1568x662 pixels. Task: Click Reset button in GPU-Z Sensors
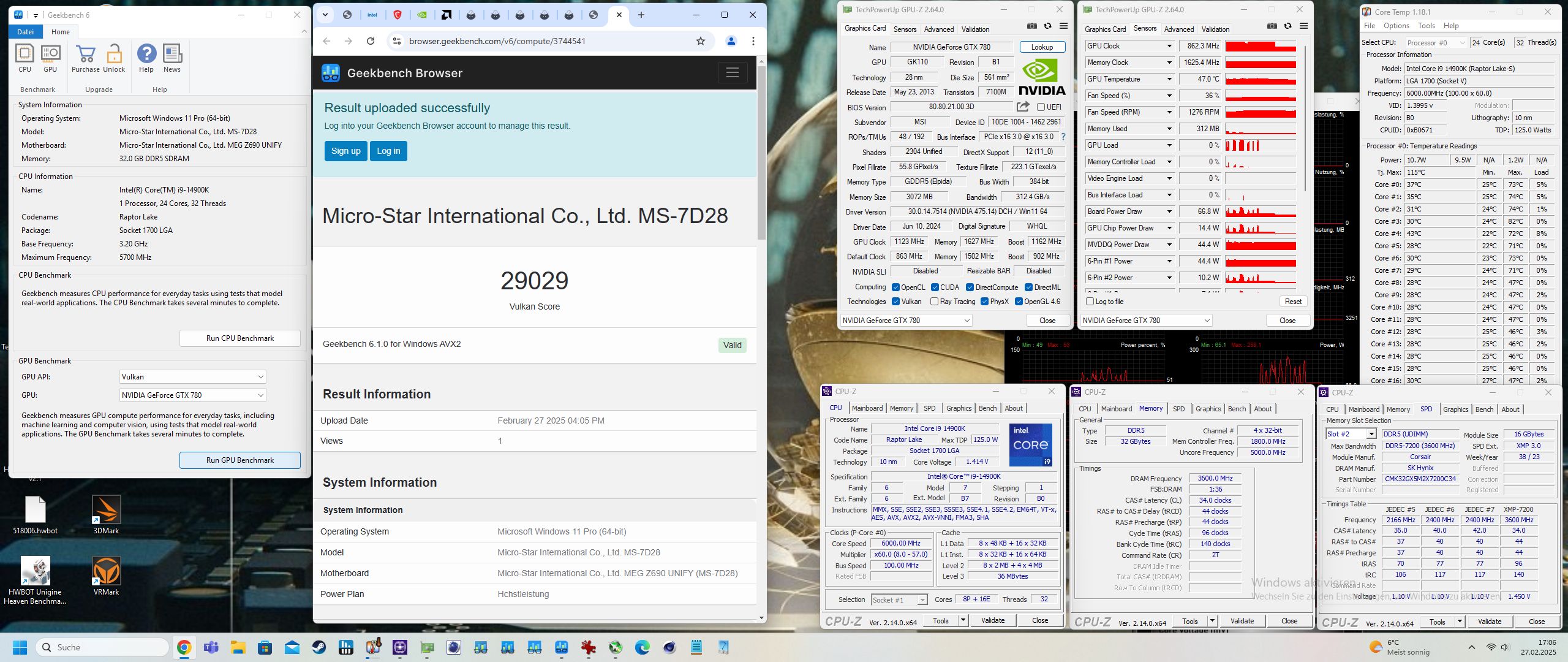[x=1293, y=302]
